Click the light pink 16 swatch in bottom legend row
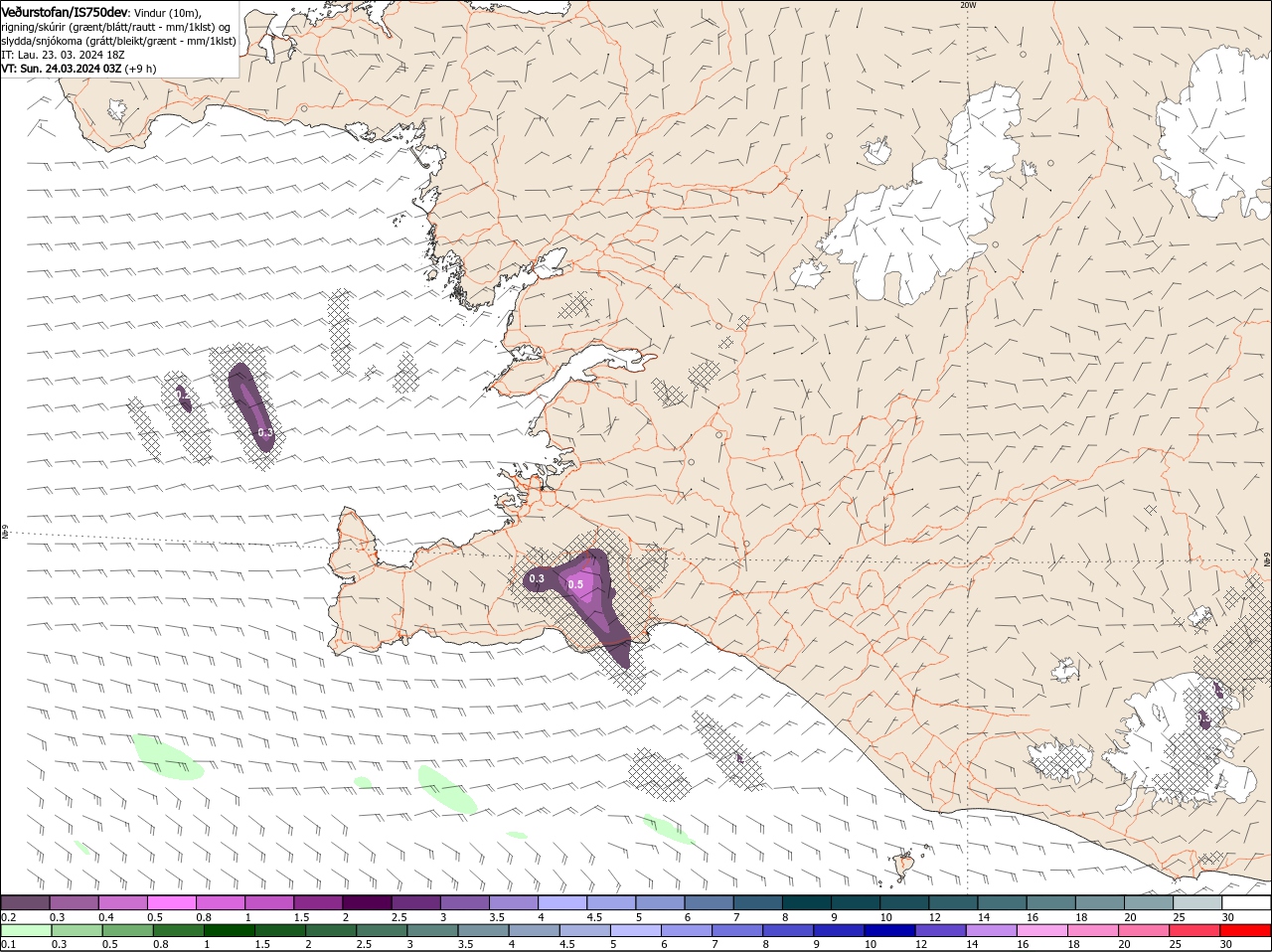Image resolution: width=1272 pixels, height=952 pixels. pyautogui.click(x=1041, y=931)
